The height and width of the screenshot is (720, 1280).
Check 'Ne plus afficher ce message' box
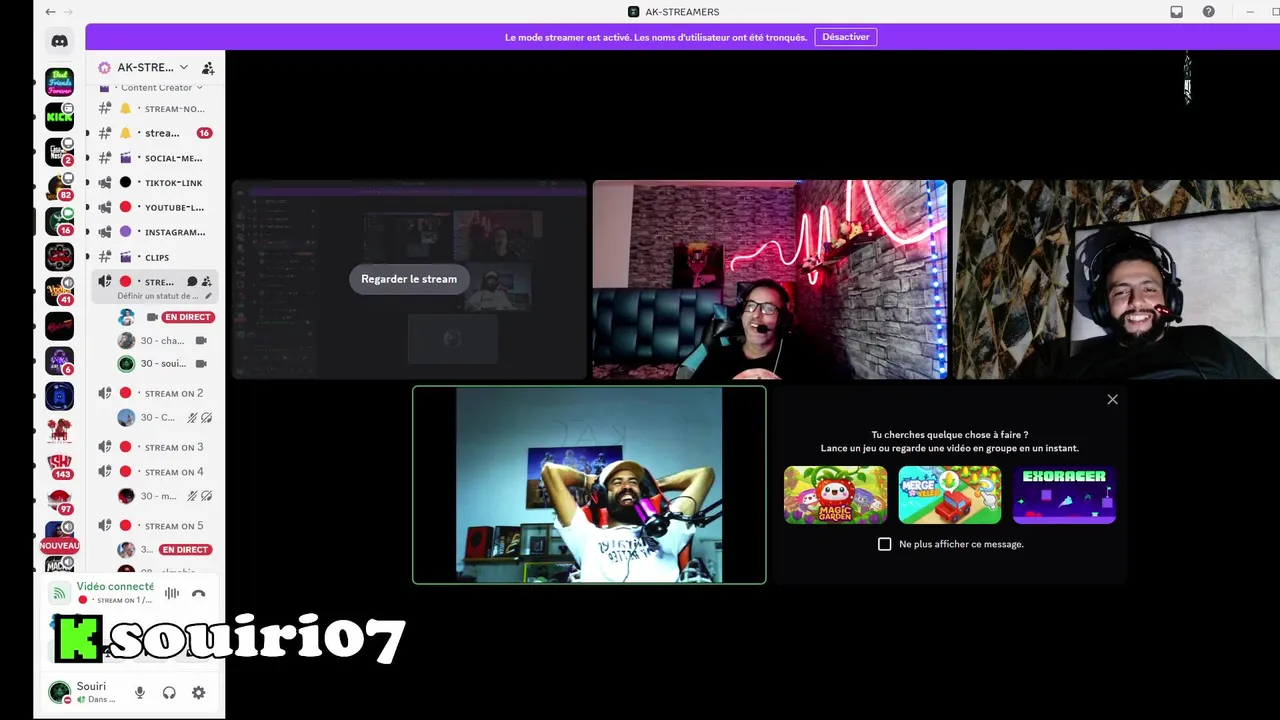[884, 544]
